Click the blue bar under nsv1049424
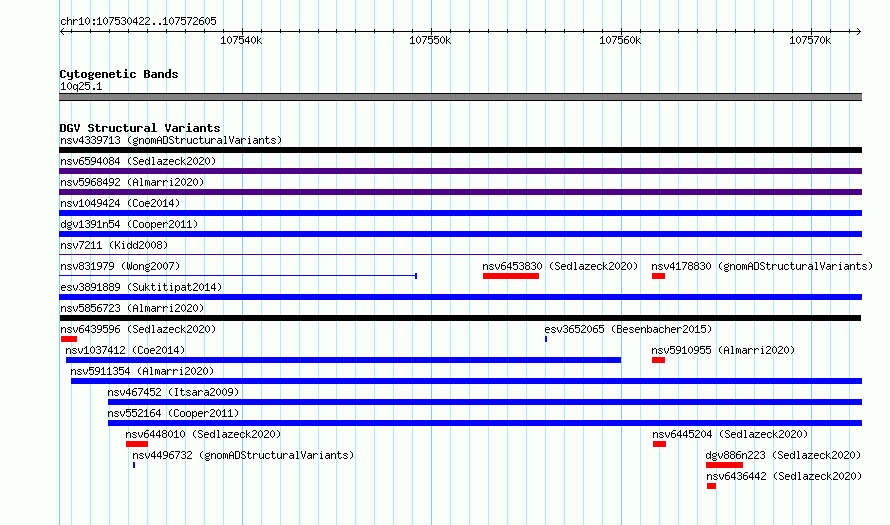 [460, 213]
